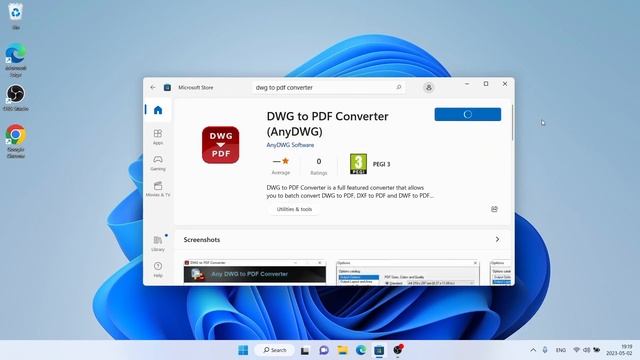
Task: Click the 0 Ratings count
Action: pyautogui.click(x=319, y=166)
